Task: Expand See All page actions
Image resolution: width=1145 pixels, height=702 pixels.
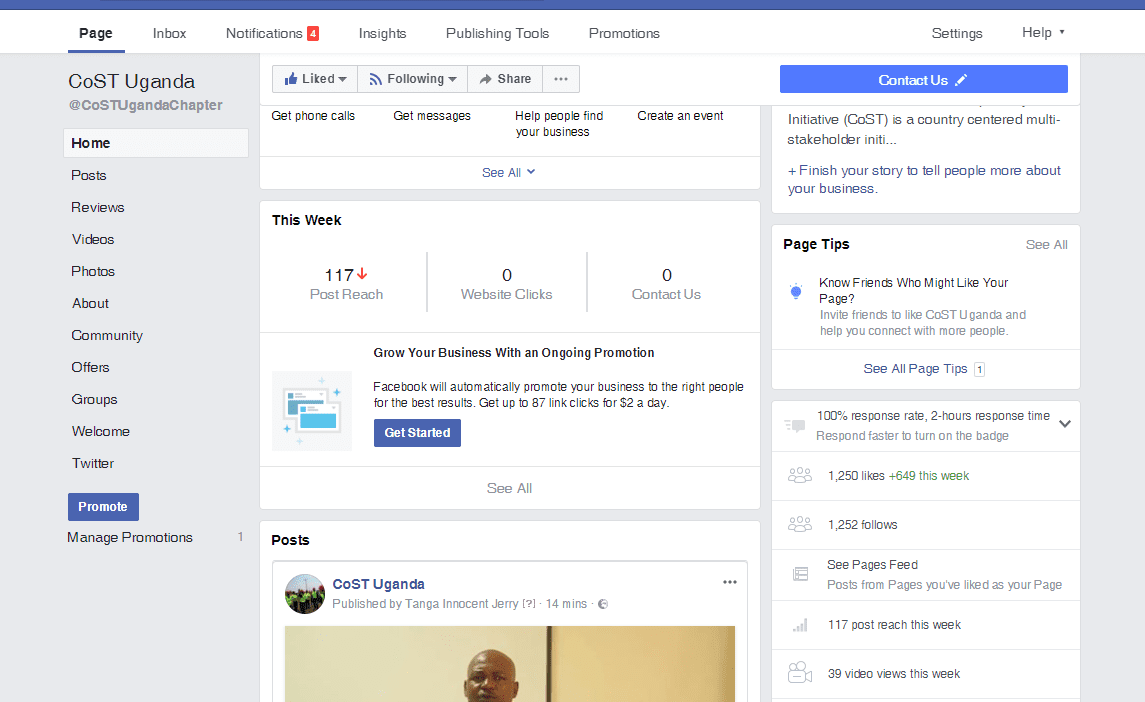Action: (509, 172)
